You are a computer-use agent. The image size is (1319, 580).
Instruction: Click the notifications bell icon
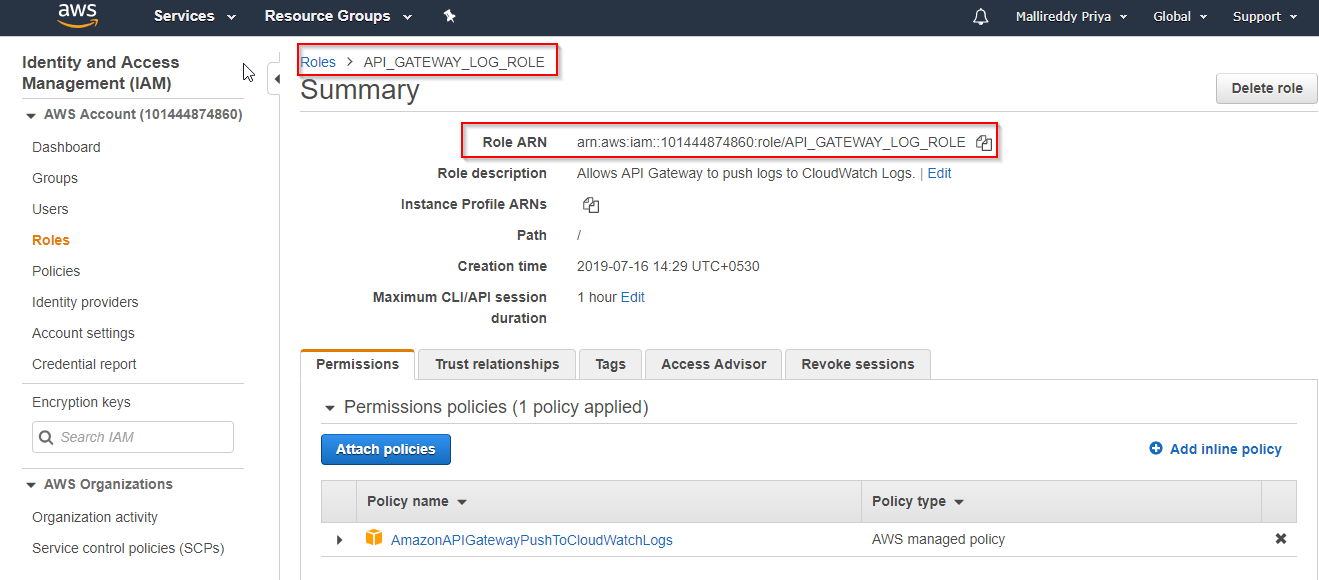coord(980,16)
